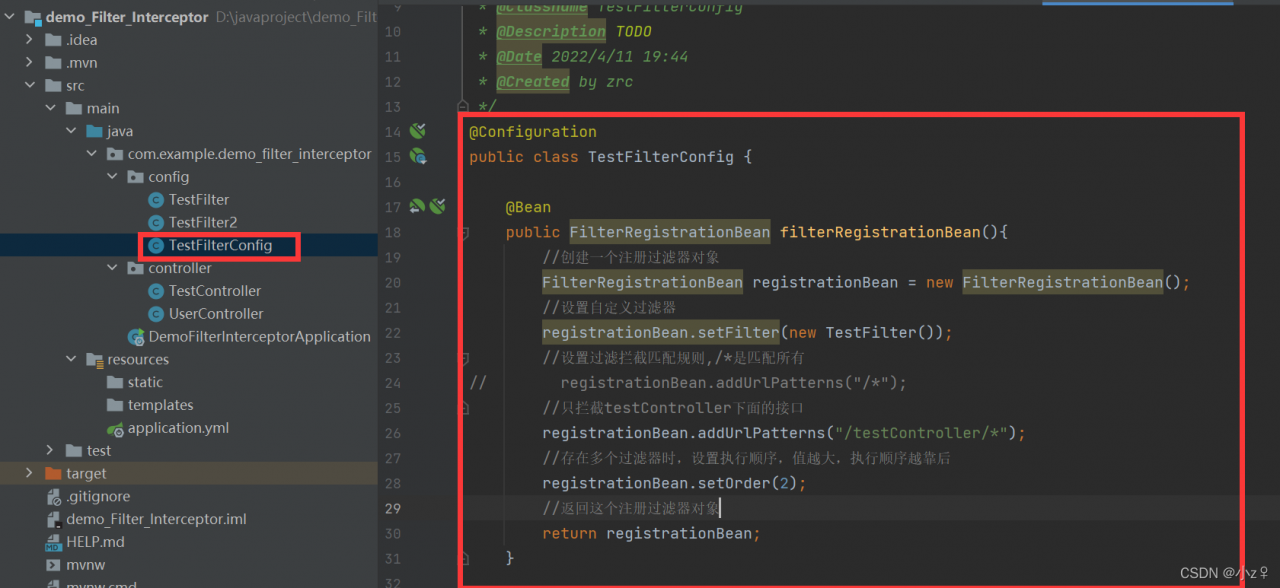Select the templates folder name
Image resolution: width=1280 pixels, height=588 pixels.
161,405
